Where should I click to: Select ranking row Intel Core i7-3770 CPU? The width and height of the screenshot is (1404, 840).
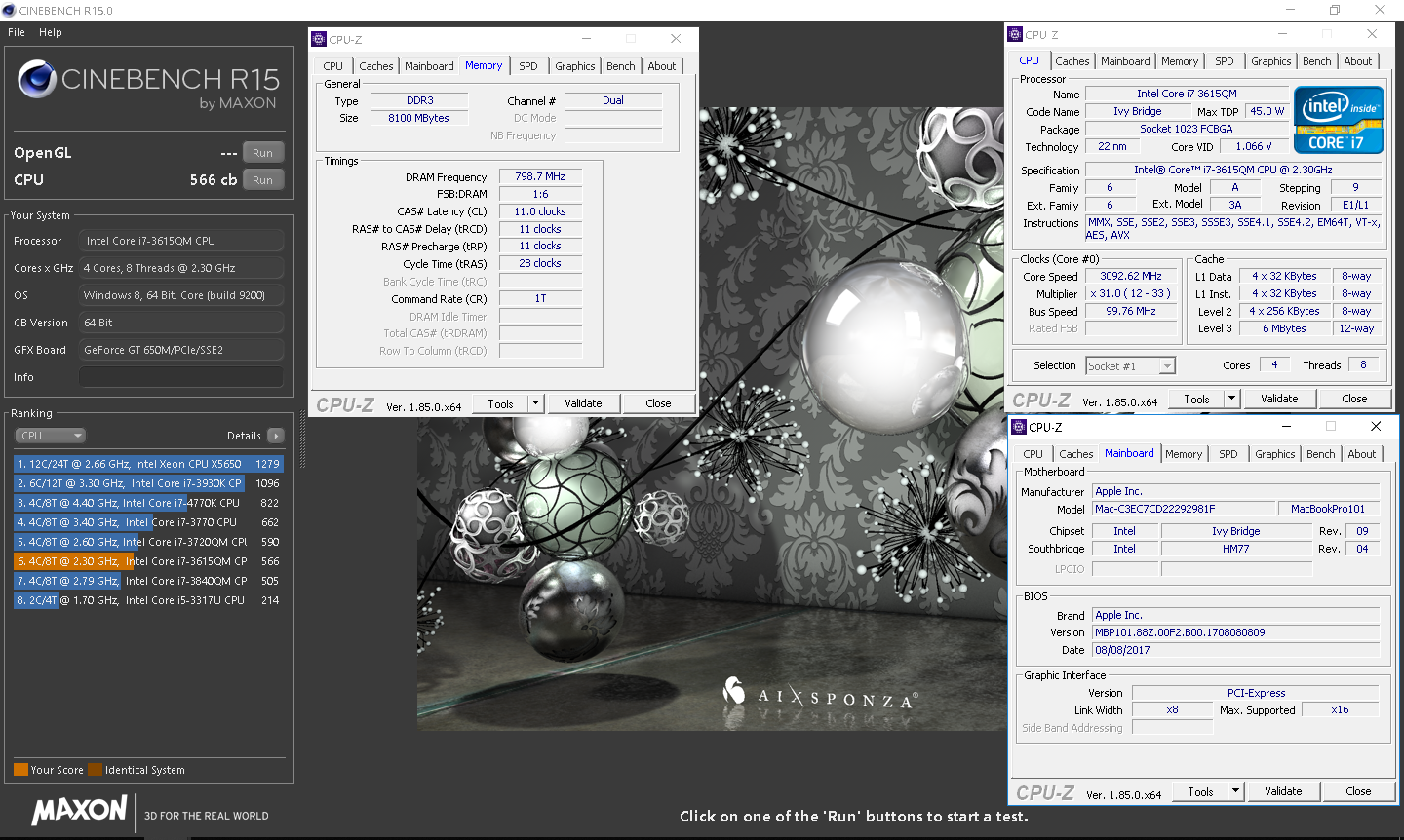click(x=148, y=522)
